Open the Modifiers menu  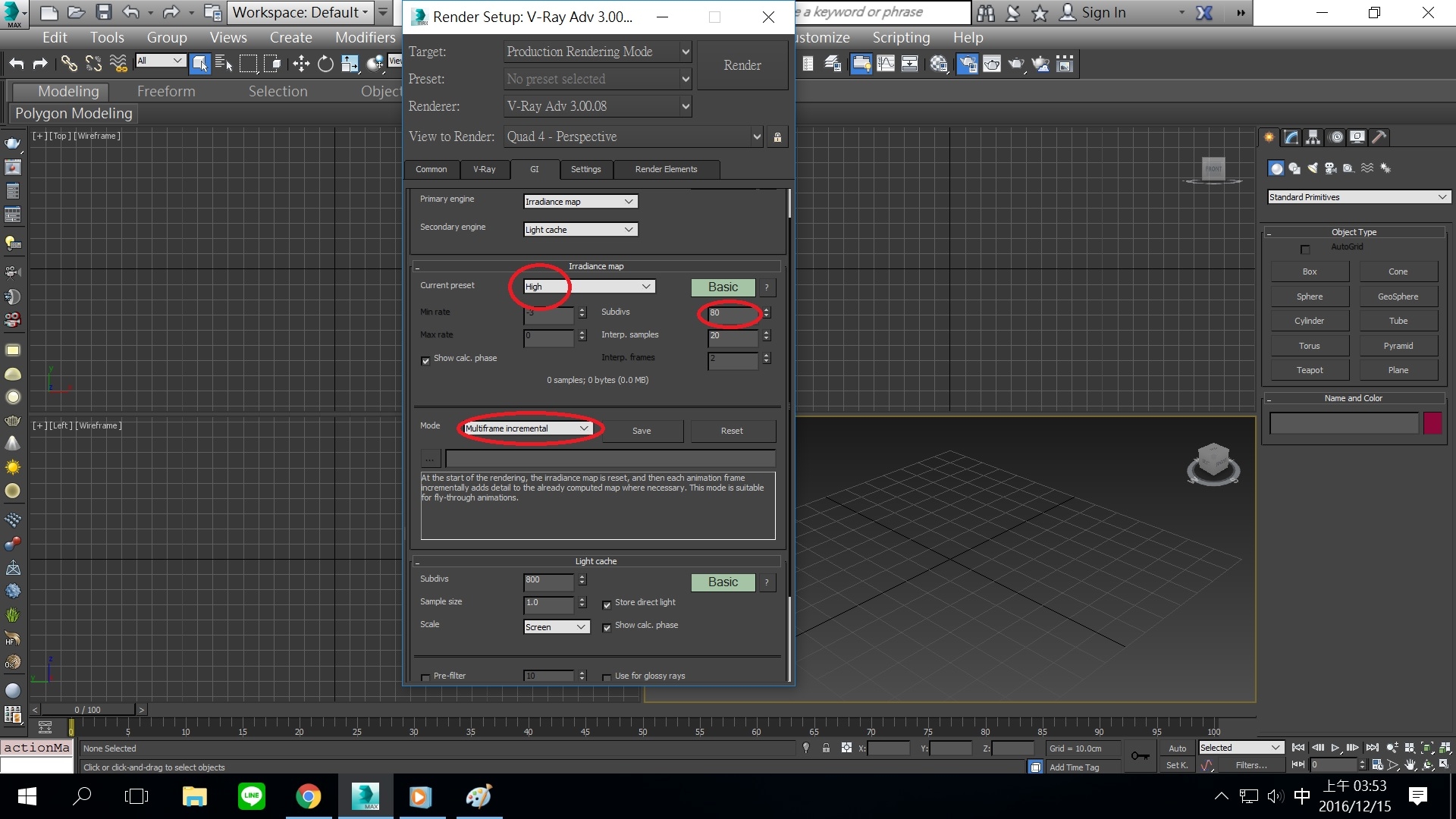click(x=365, y=37)
